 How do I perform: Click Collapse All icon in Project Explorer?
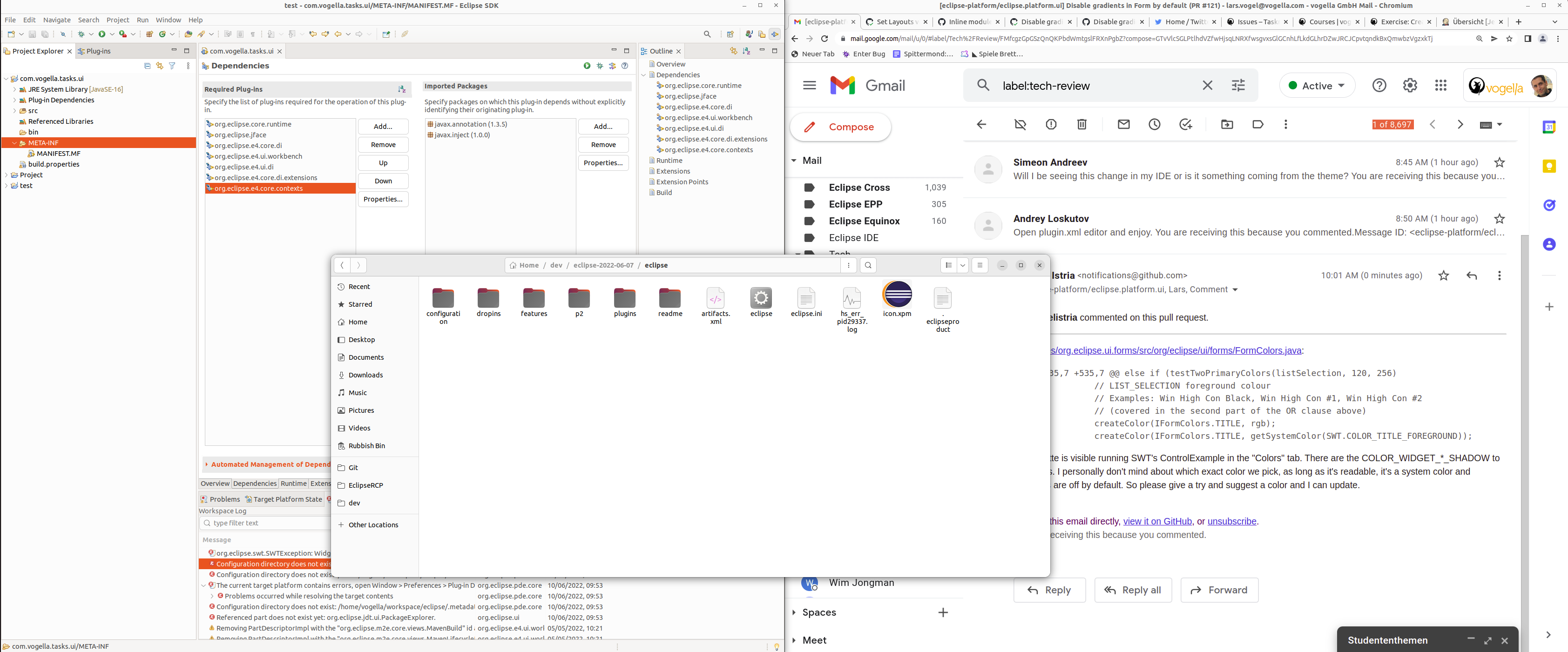[x=147, y=66]
